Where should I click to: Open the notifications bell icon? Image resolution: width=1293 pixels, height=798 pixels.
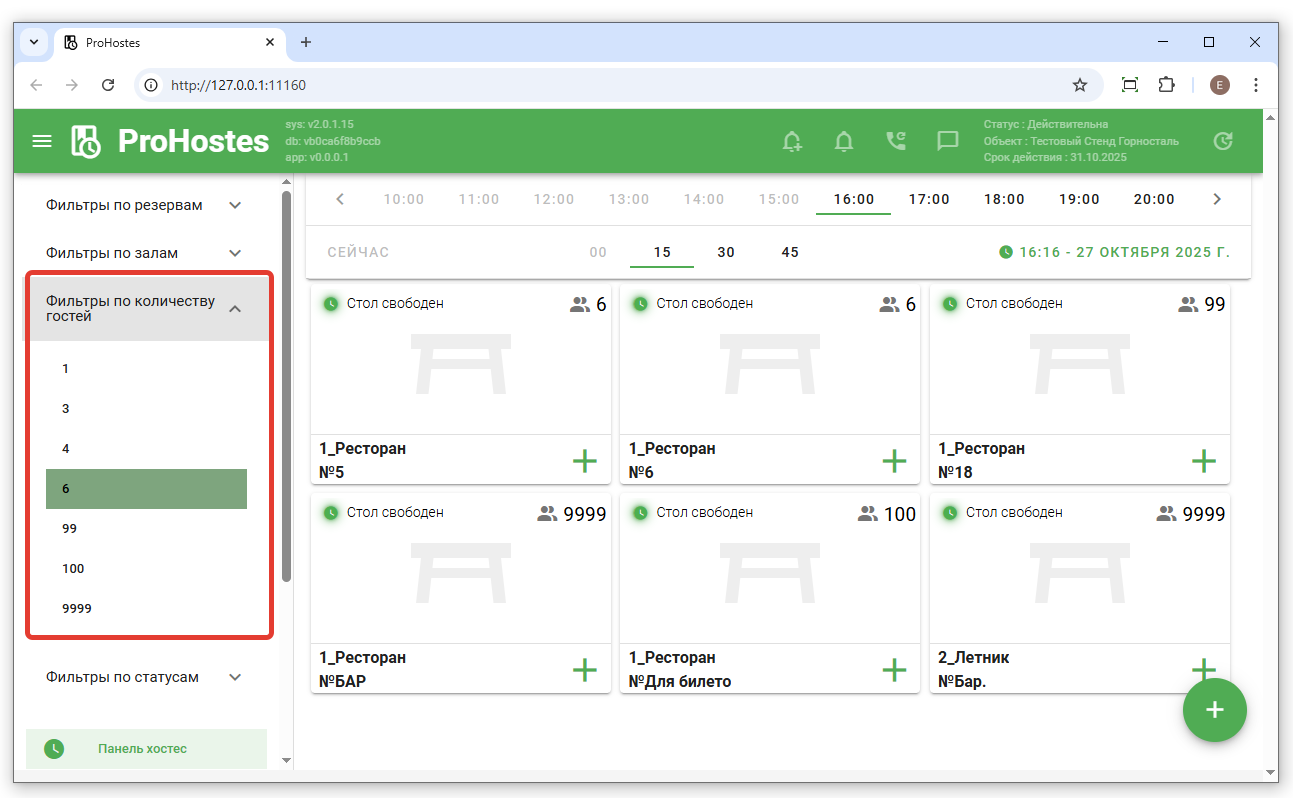point(844,141)
